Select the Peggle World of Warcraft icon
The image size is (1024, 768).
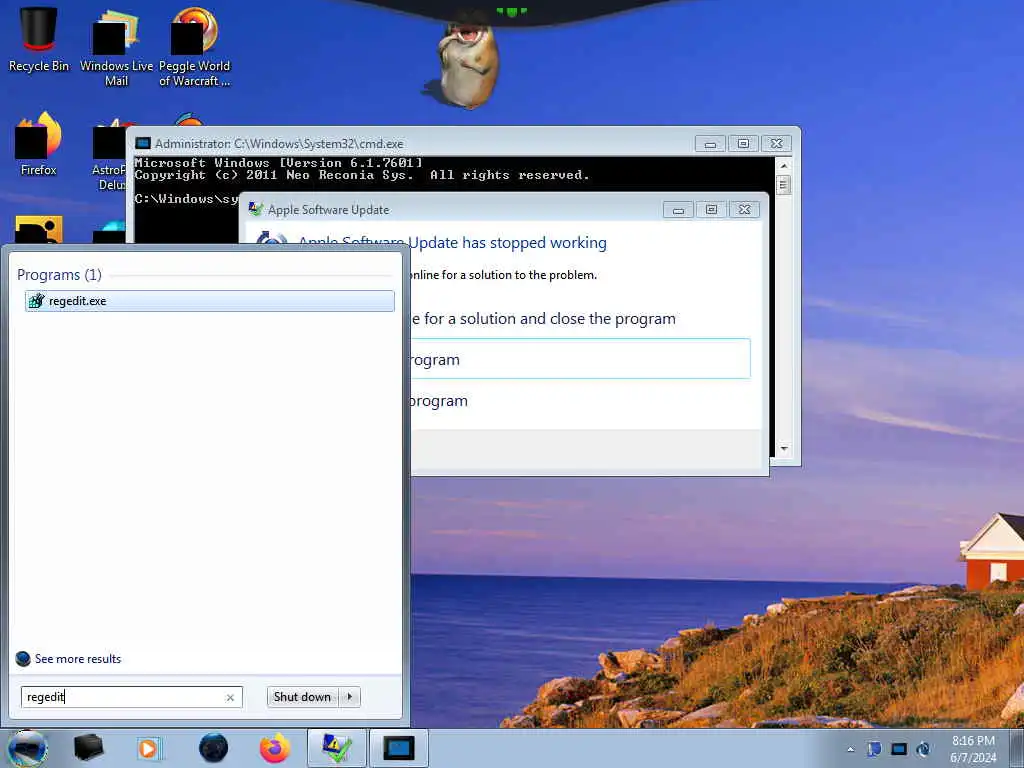[194, 47]
